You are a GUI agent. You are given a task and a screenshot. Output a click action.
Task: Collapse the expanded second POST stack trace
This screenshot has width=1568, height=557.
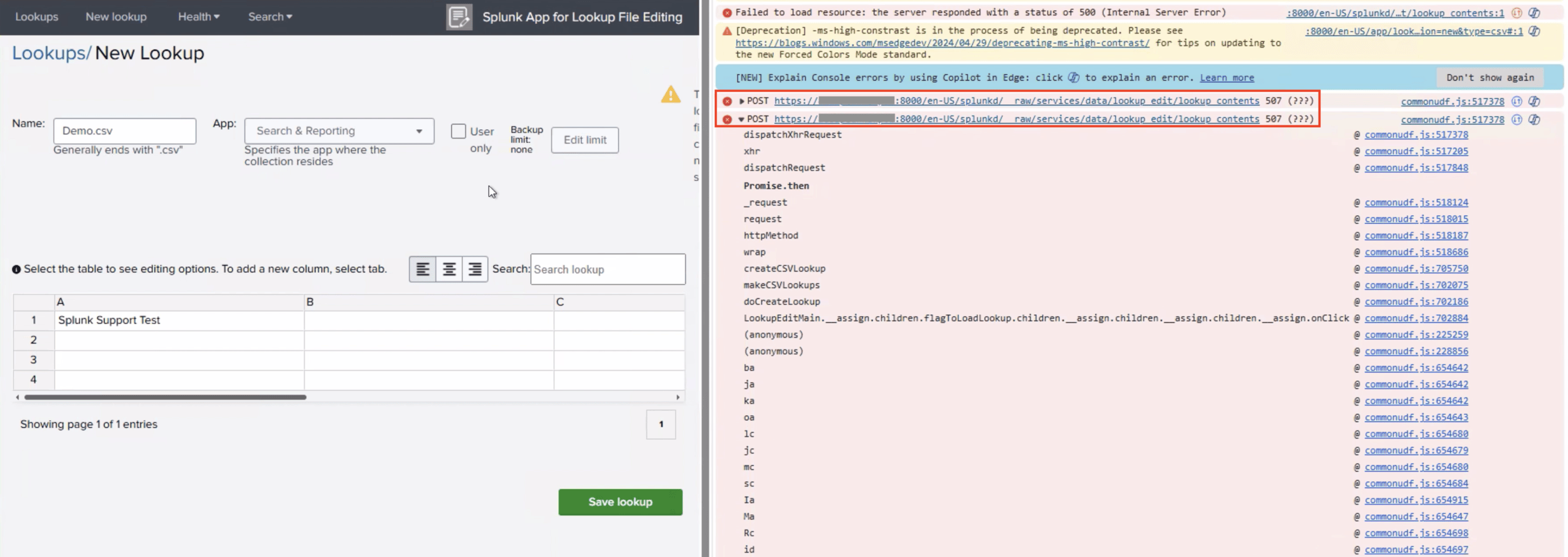(x=741, y=119)
